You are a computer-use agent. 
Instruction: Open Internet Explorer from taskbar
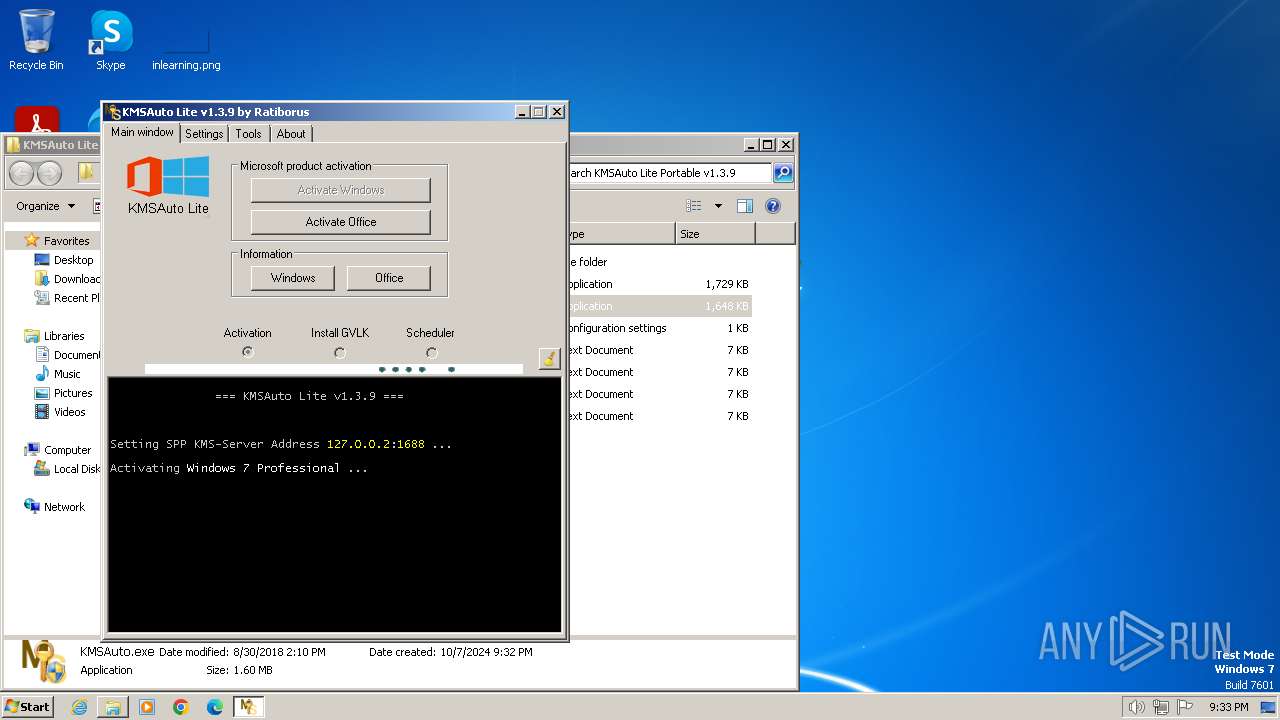pyautogui.click(x=79, y=707)
